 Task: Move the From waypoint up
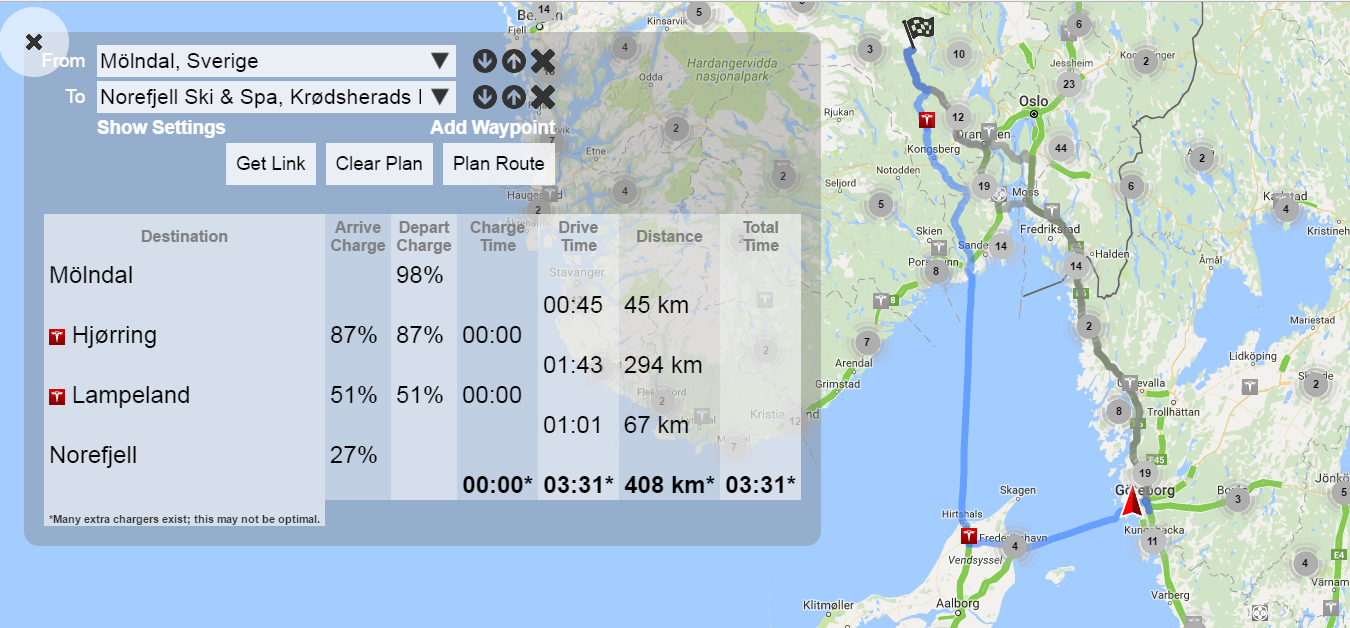tap(513, 61)
